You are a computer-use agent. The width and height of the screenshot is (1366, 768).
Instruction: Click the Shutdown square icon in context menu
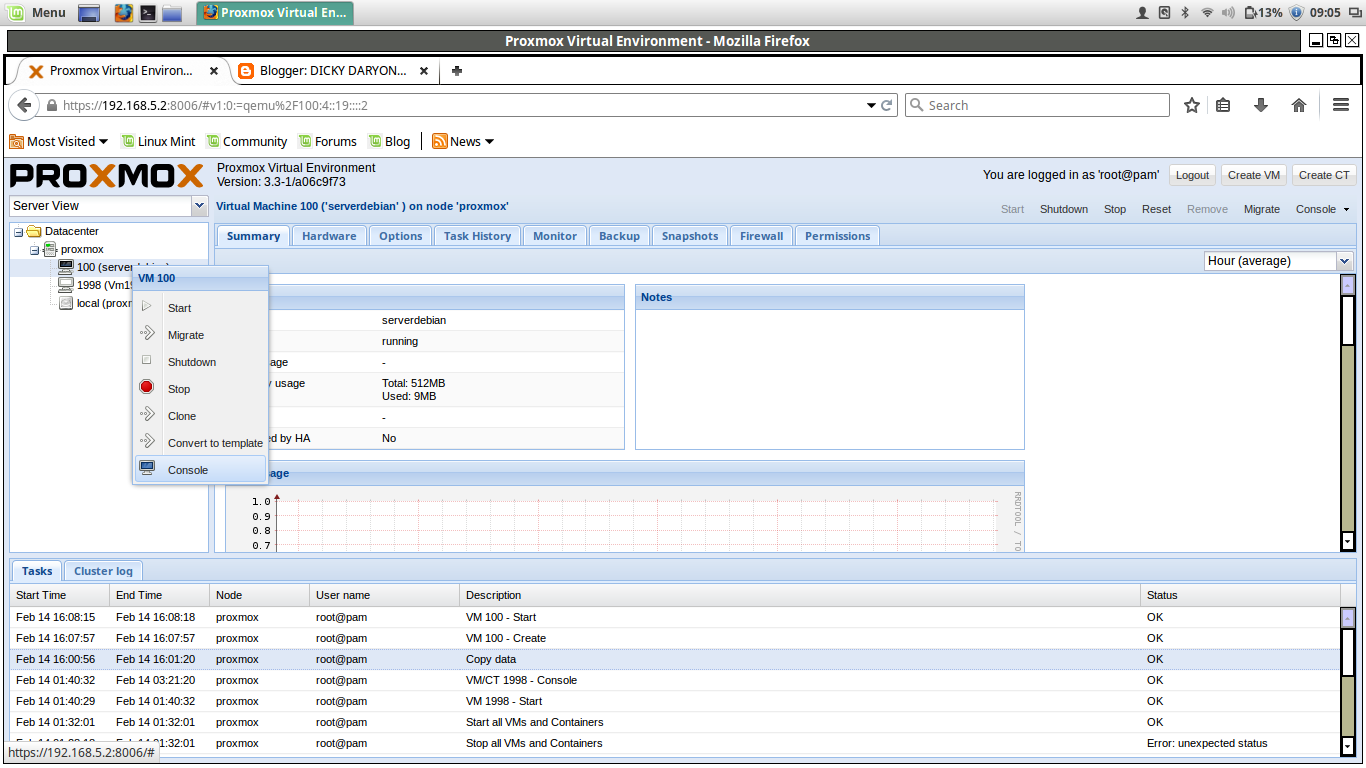point(147,361)
